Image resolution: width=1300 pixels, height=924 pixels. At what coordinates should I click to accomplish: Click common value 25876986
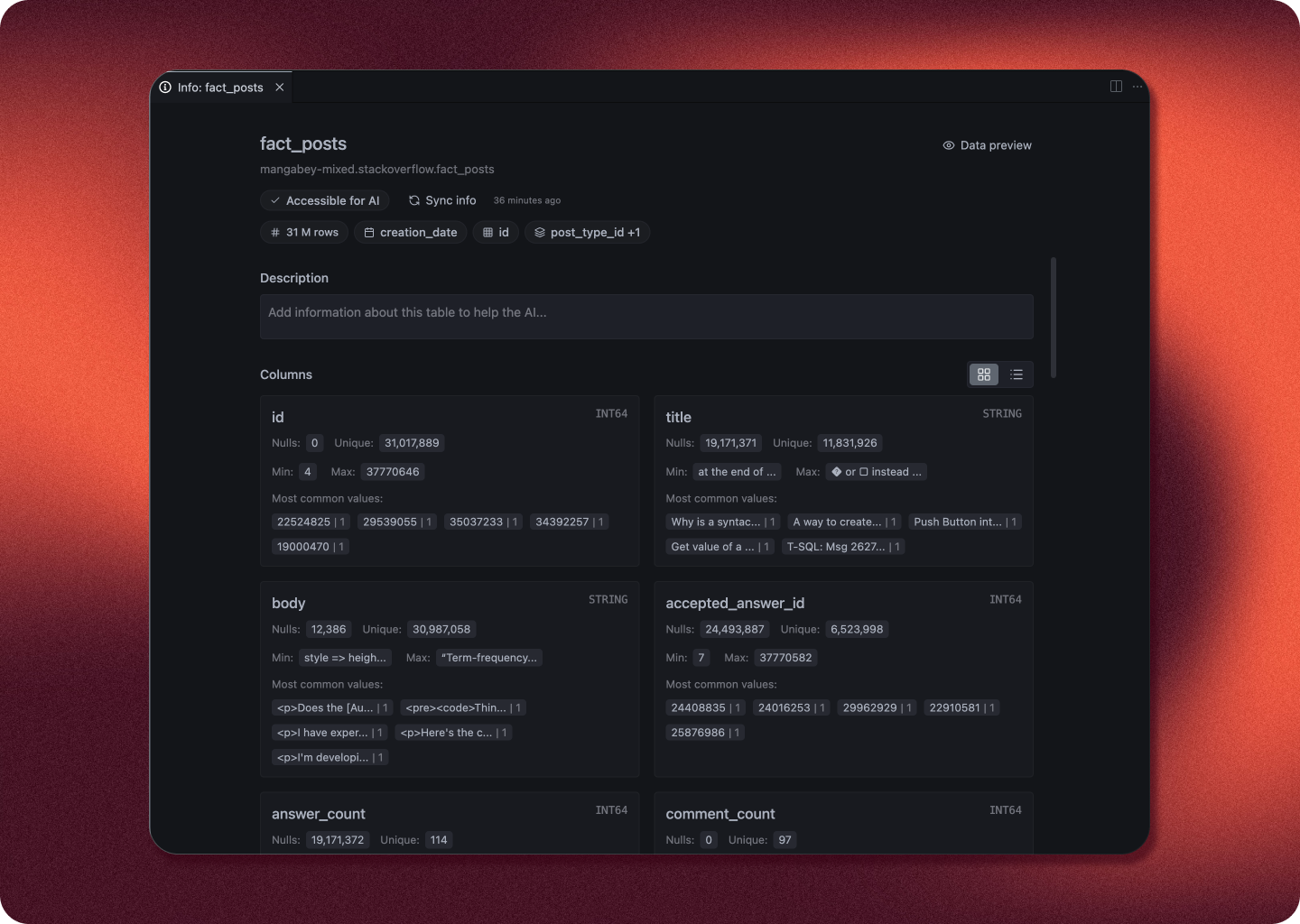(x=706, y=733)
